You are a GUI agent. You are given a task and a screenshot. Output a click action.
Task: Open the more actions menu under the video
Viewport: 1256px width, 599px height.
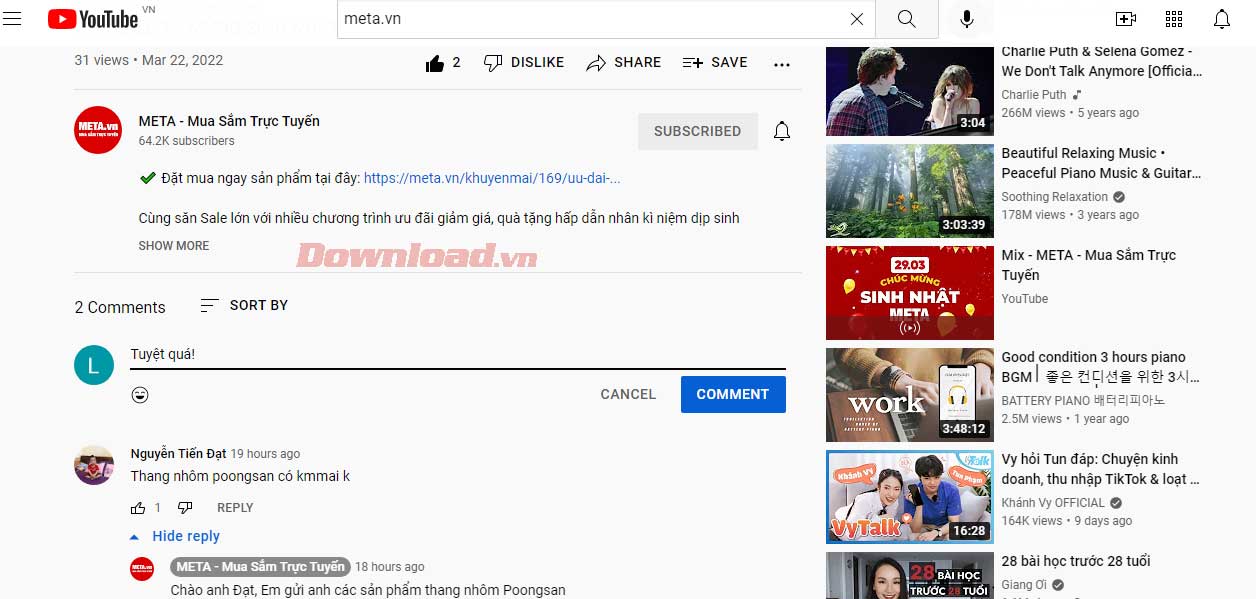781,64
